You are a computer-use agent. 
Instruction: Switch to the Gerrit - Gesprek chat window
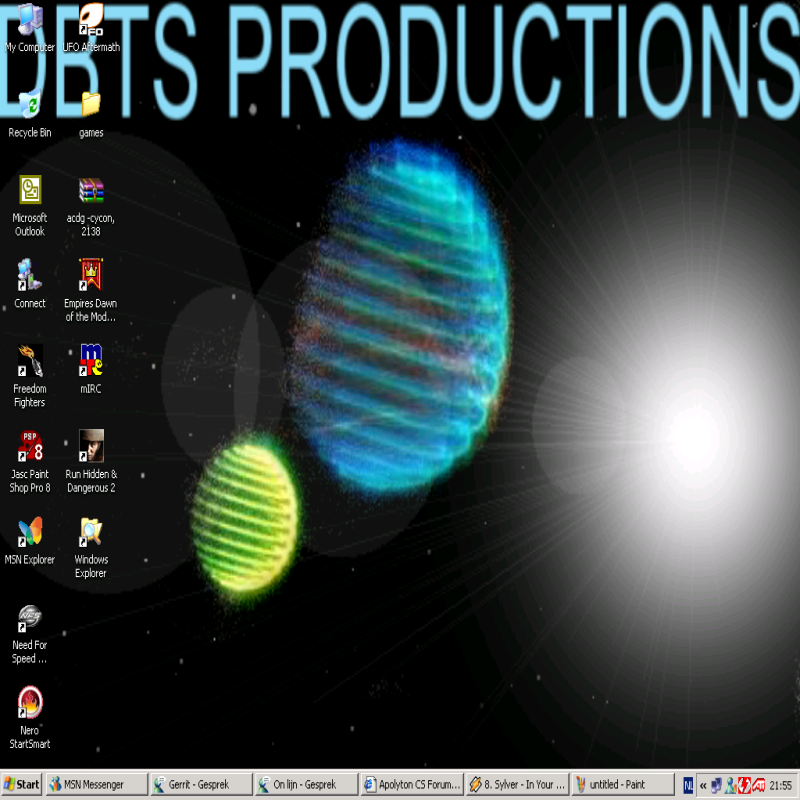200,785
